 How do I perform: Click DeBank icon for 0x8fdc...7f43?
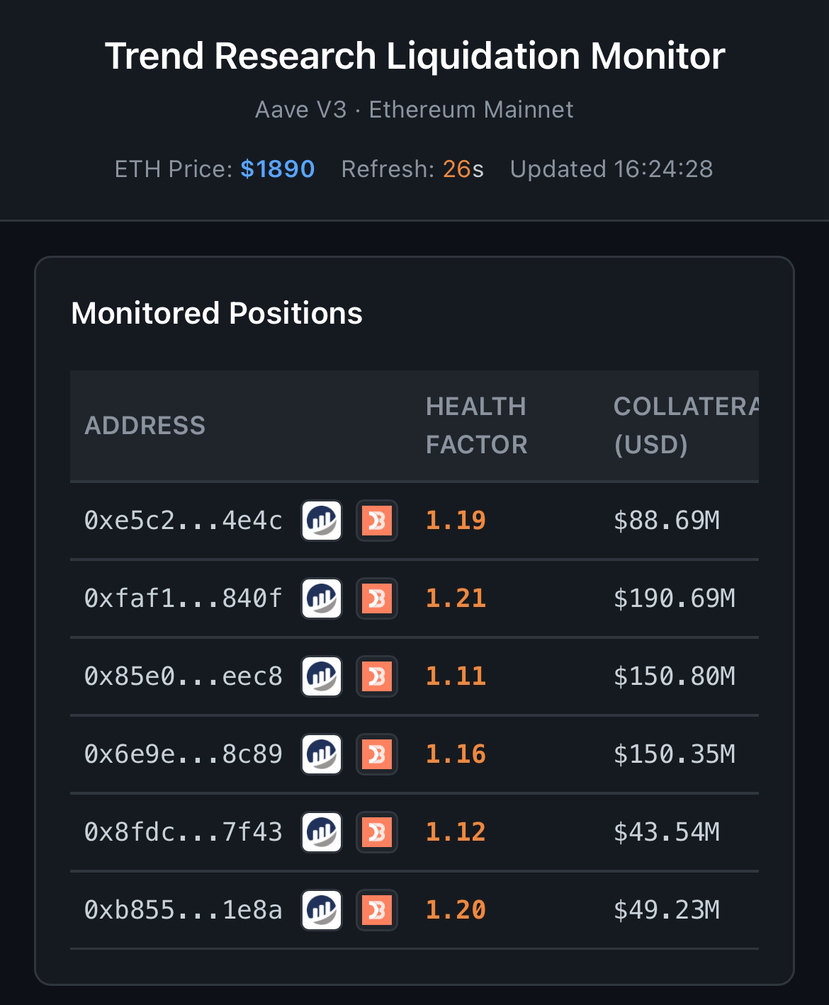pos(377,832)
